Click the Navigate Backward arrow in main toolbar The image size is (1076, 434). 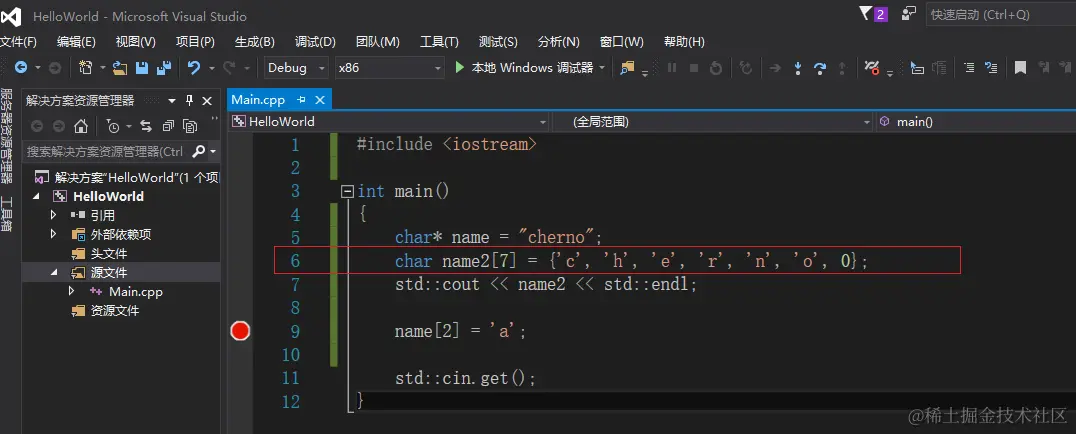point(21,68)
